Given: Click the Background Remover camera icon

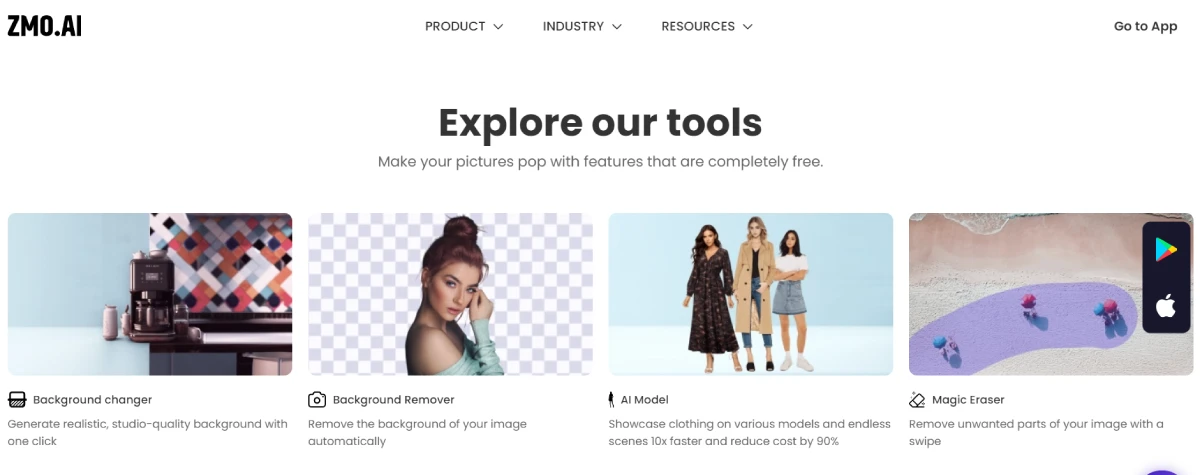Looking at the screenshot, I should 317,400.
